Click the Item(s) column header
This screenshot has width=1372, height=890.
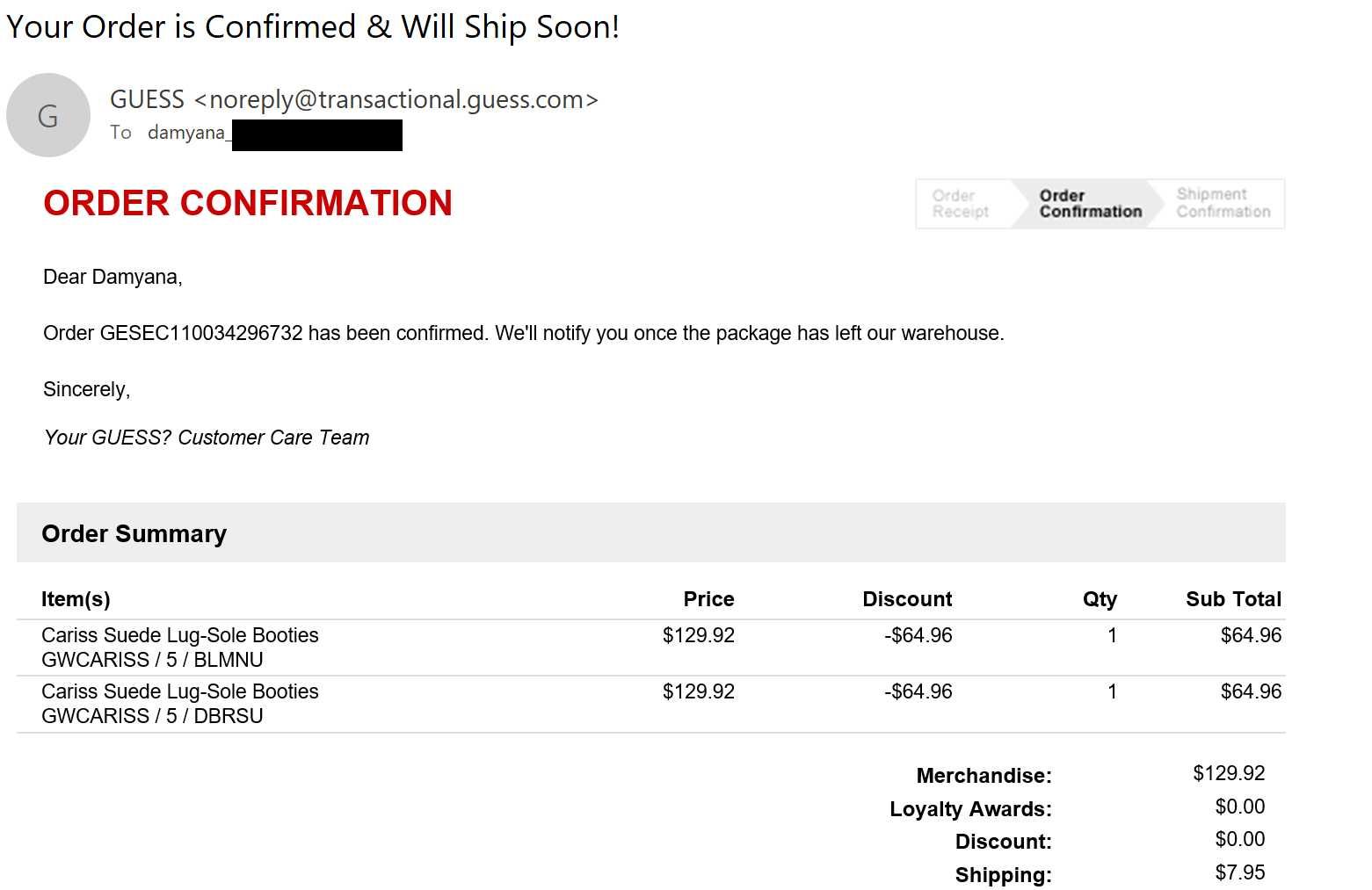(76, 599)
